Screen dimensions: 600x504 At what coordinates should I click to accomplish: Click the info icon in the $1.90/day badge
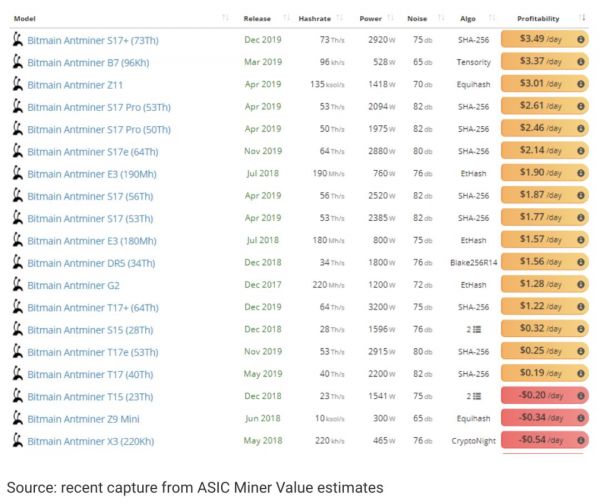[580, 174]
